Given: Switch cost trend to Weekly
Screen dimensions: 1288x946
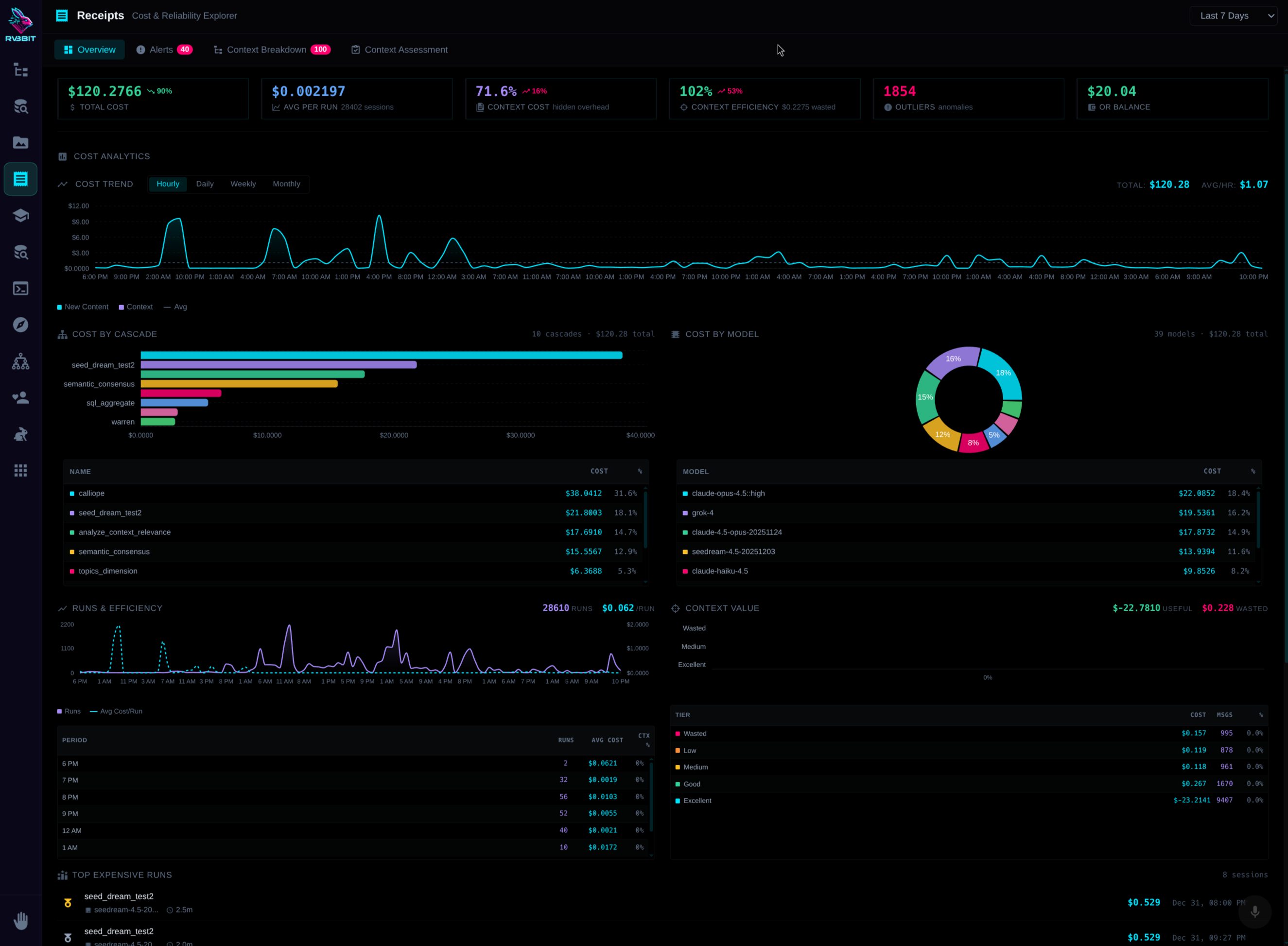Looking at the screenshot, I should (x=243, y=184).
